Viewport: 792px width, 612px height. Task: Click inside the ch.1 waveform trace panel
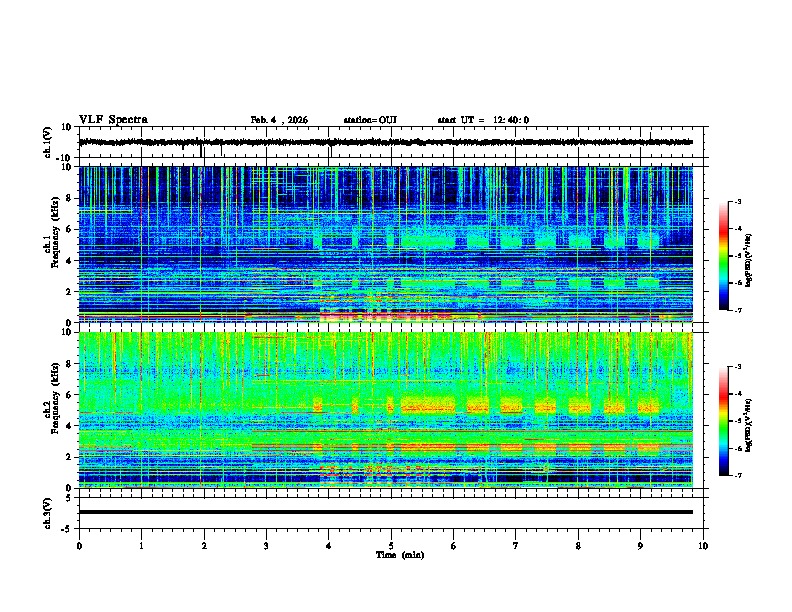[x=393, y=142]
